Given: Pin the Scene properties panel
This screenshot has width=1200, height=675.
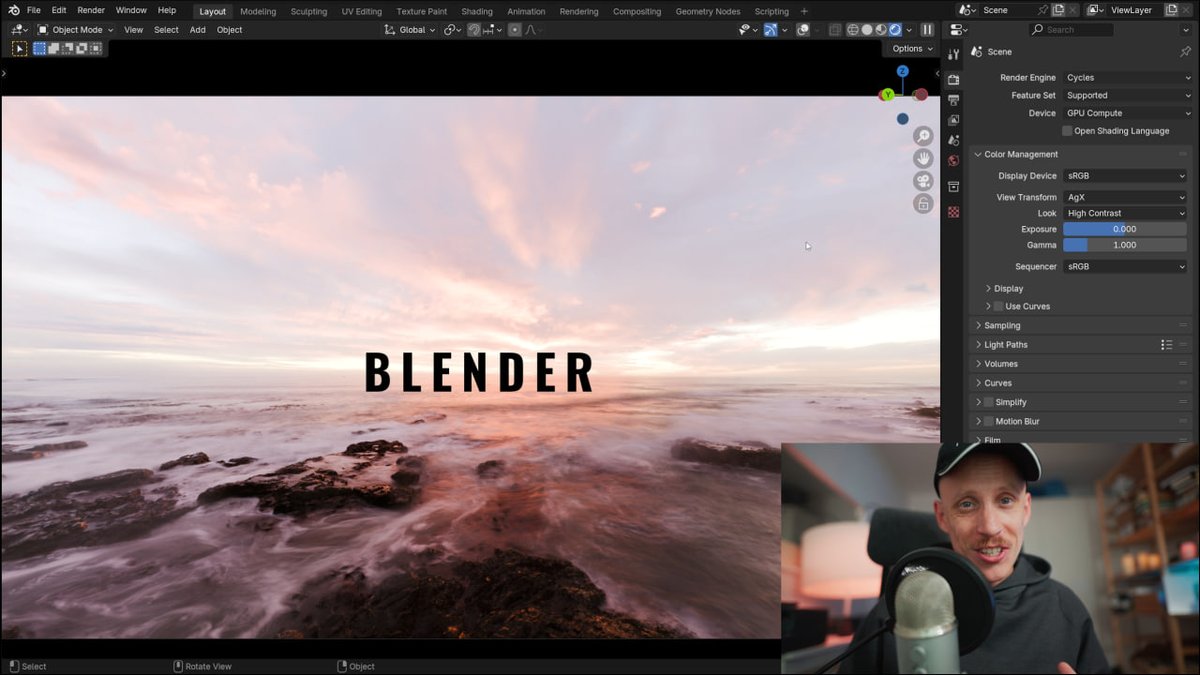Looking at the screenshot, I should (x=1185, y=52).
